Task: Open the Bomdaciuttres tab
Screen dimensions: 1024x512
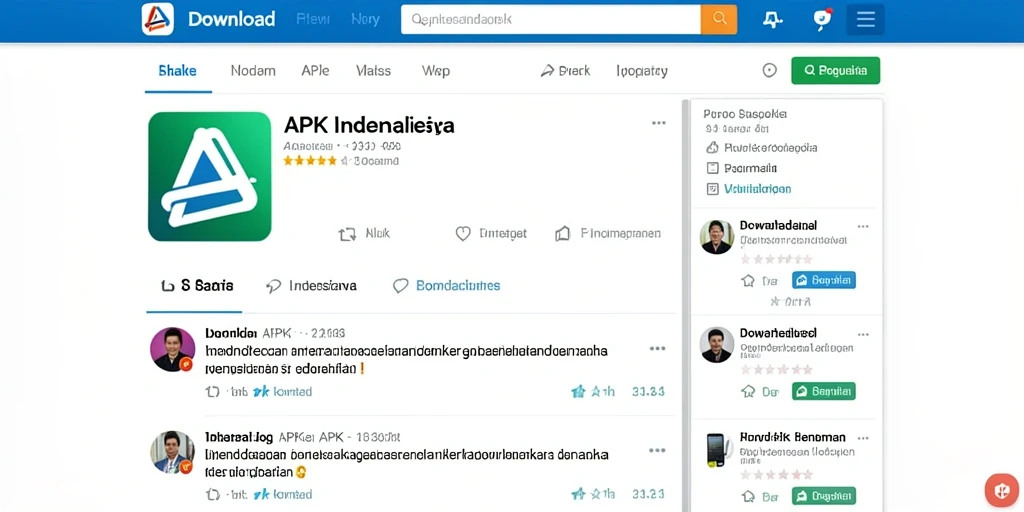Action: click(x=447, y=285)
